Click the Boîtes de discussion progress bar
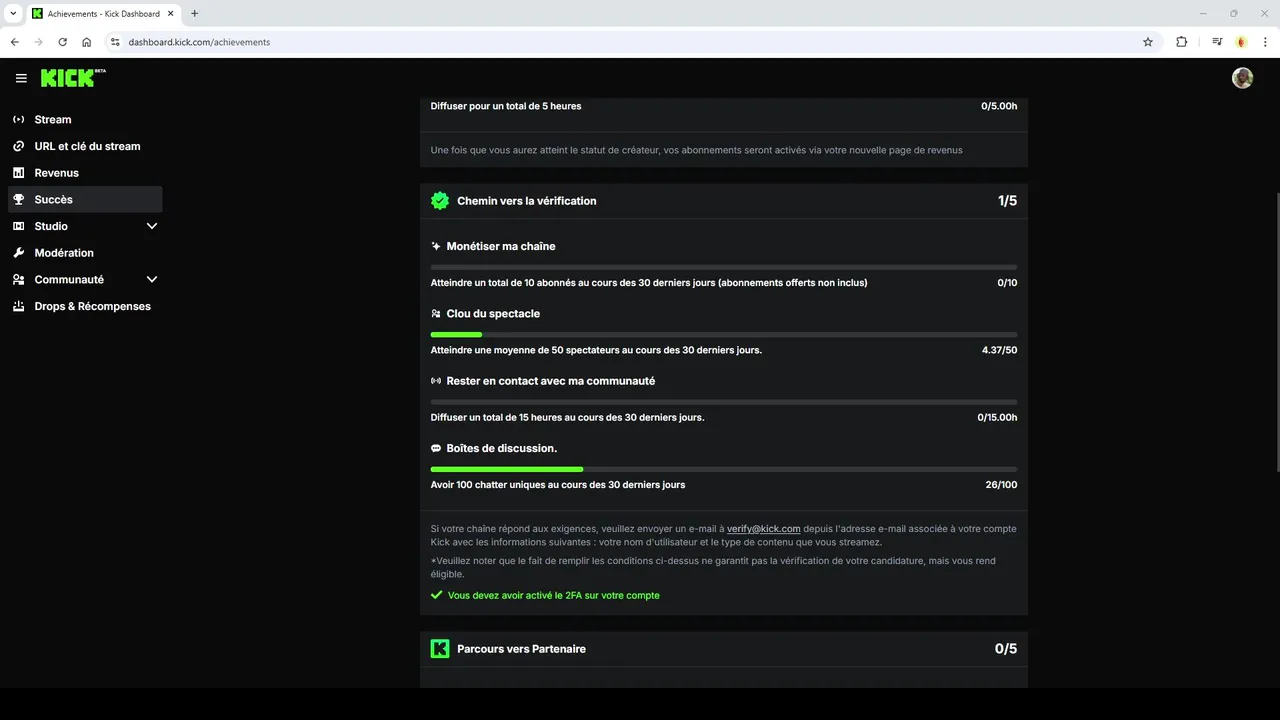 (724, 469)
